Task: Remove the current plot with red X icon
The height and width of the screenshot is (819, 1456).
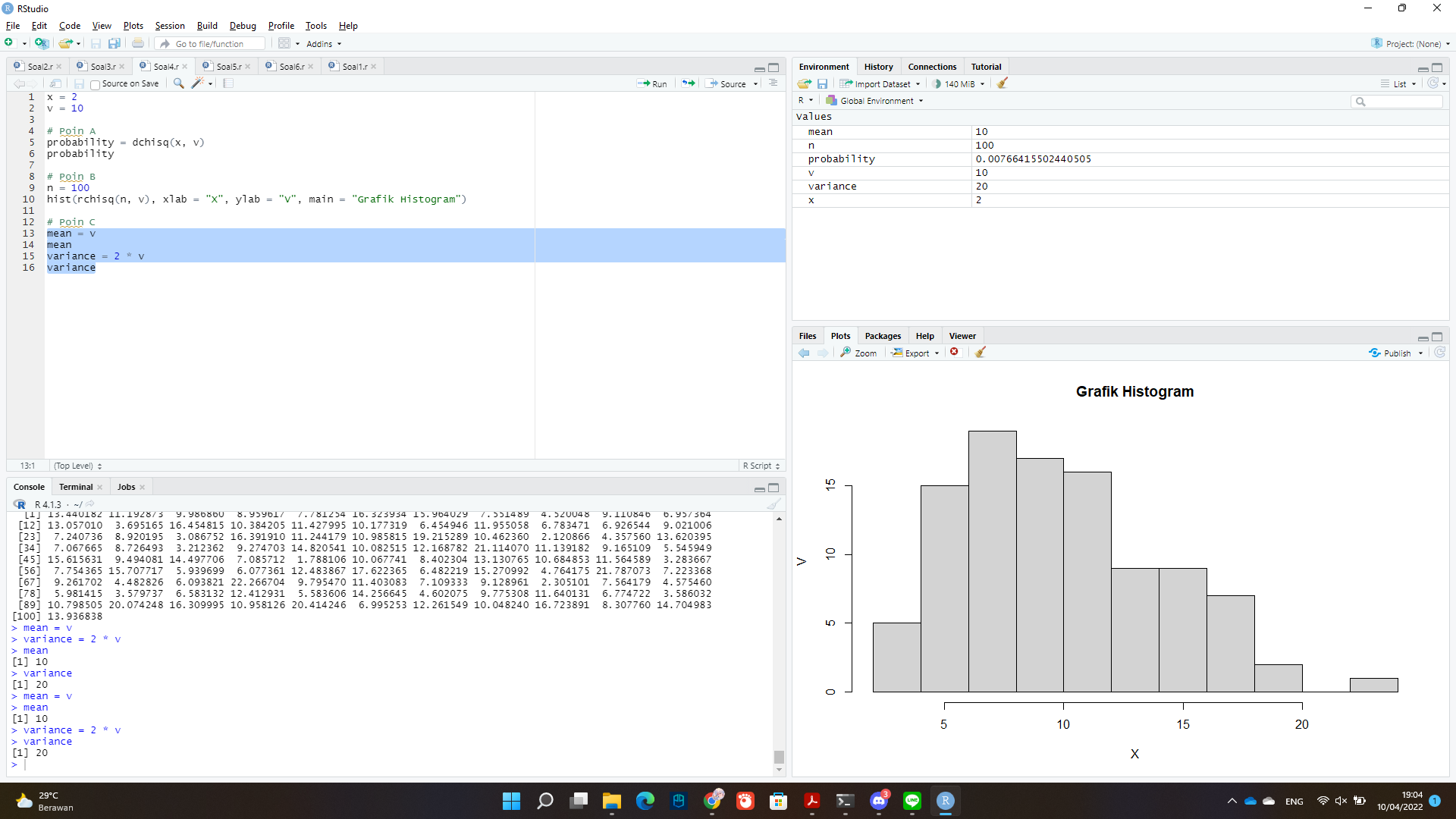Action: coord(955,352)
